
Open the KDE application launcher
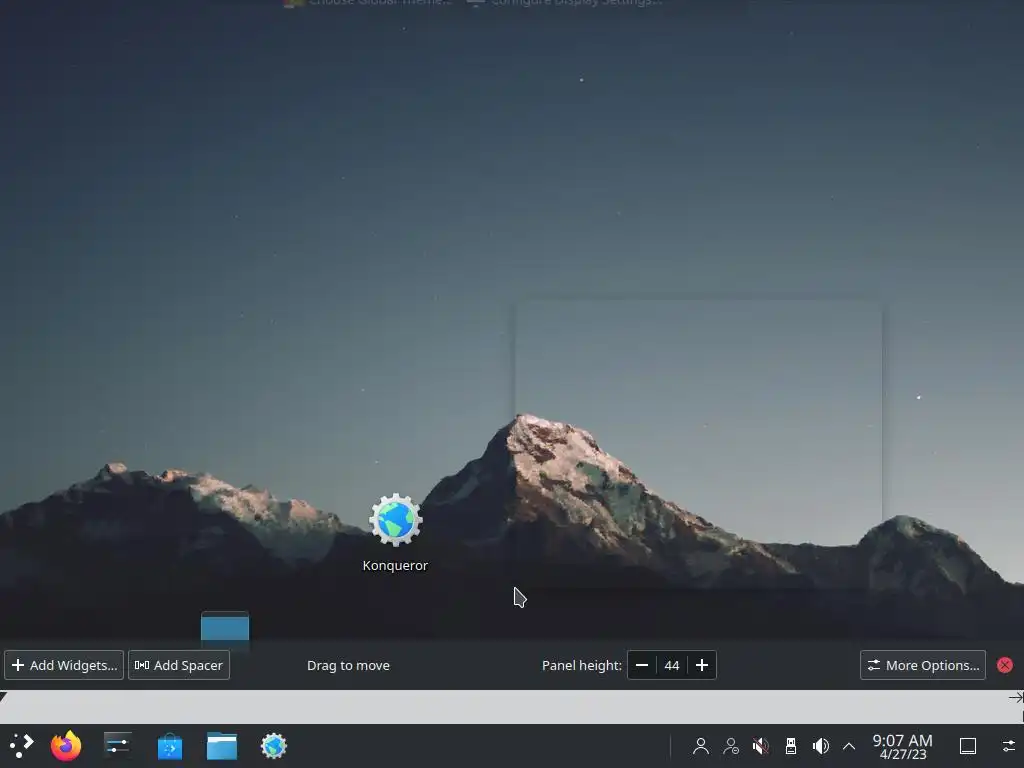(21, 746)
